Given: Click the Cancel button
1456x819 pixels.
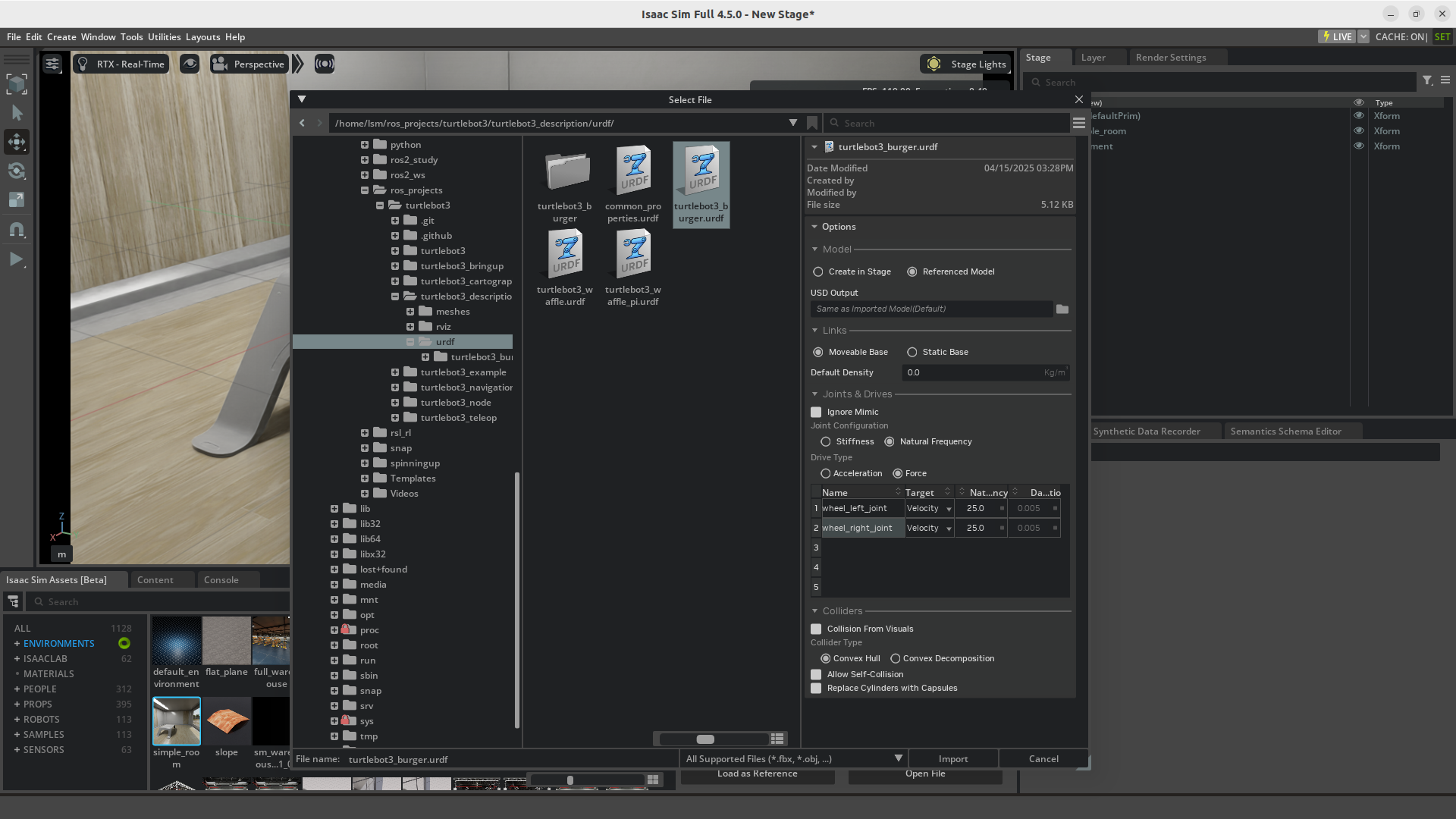Looking at the screenshot, I should click(1043, 758).
